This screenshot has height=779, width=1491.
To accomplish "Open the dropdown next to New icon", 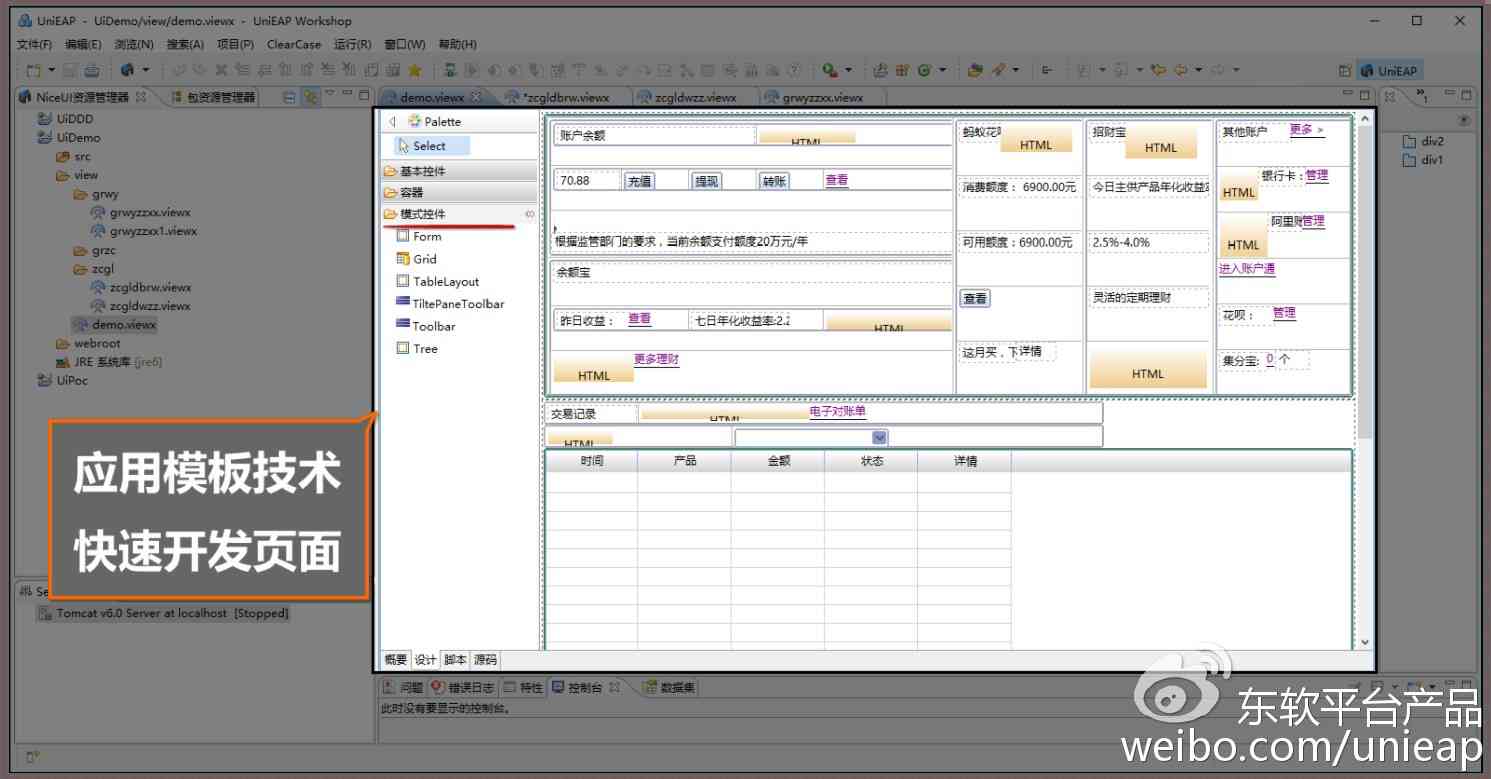I will coord(52,70).
